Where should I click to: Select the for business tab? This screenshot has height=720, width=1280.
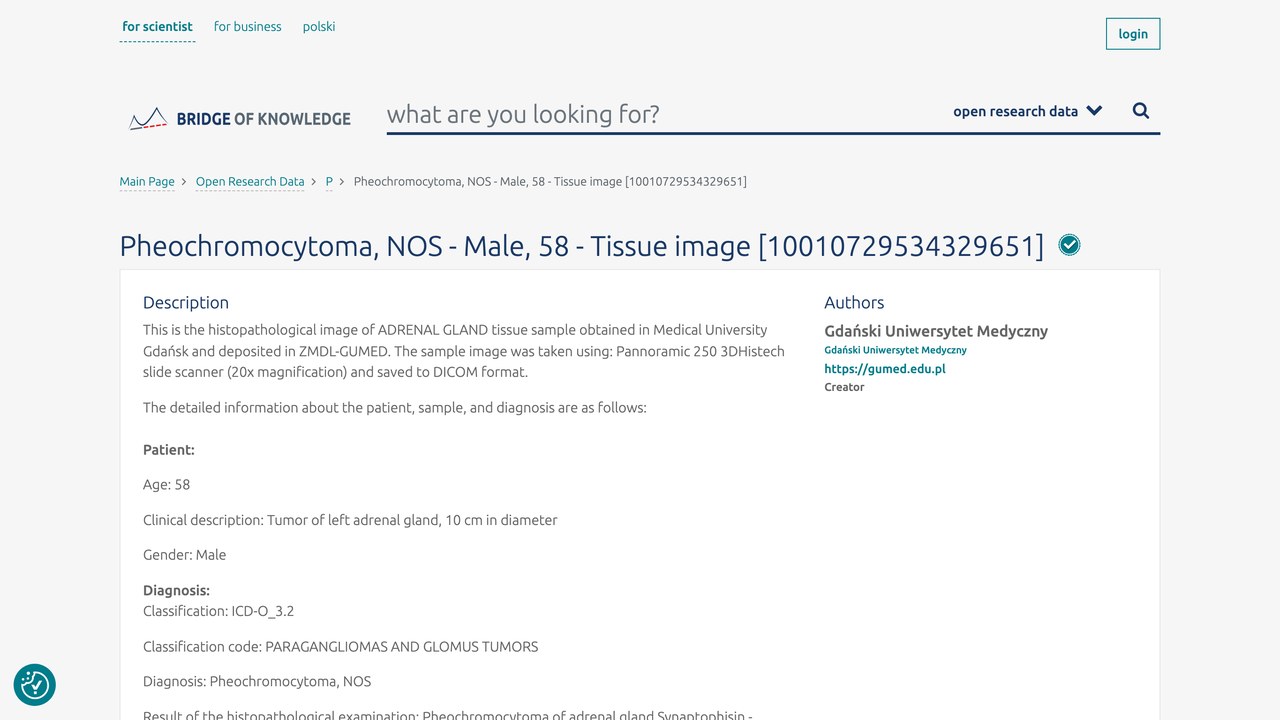[247, 27]
